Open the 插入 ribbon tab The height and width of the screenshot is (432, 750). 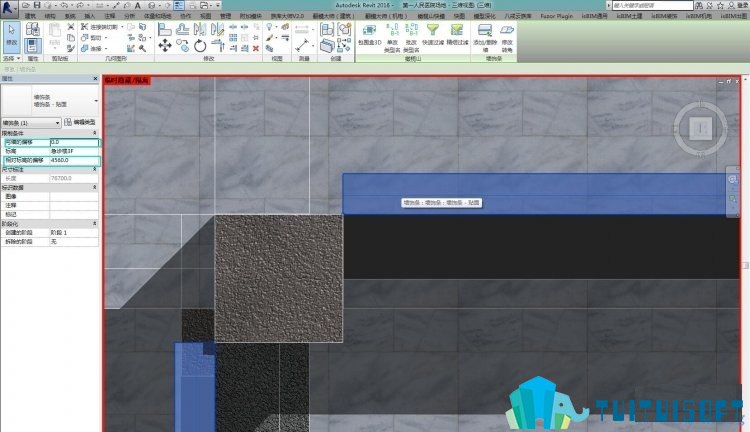pos(89,16)
